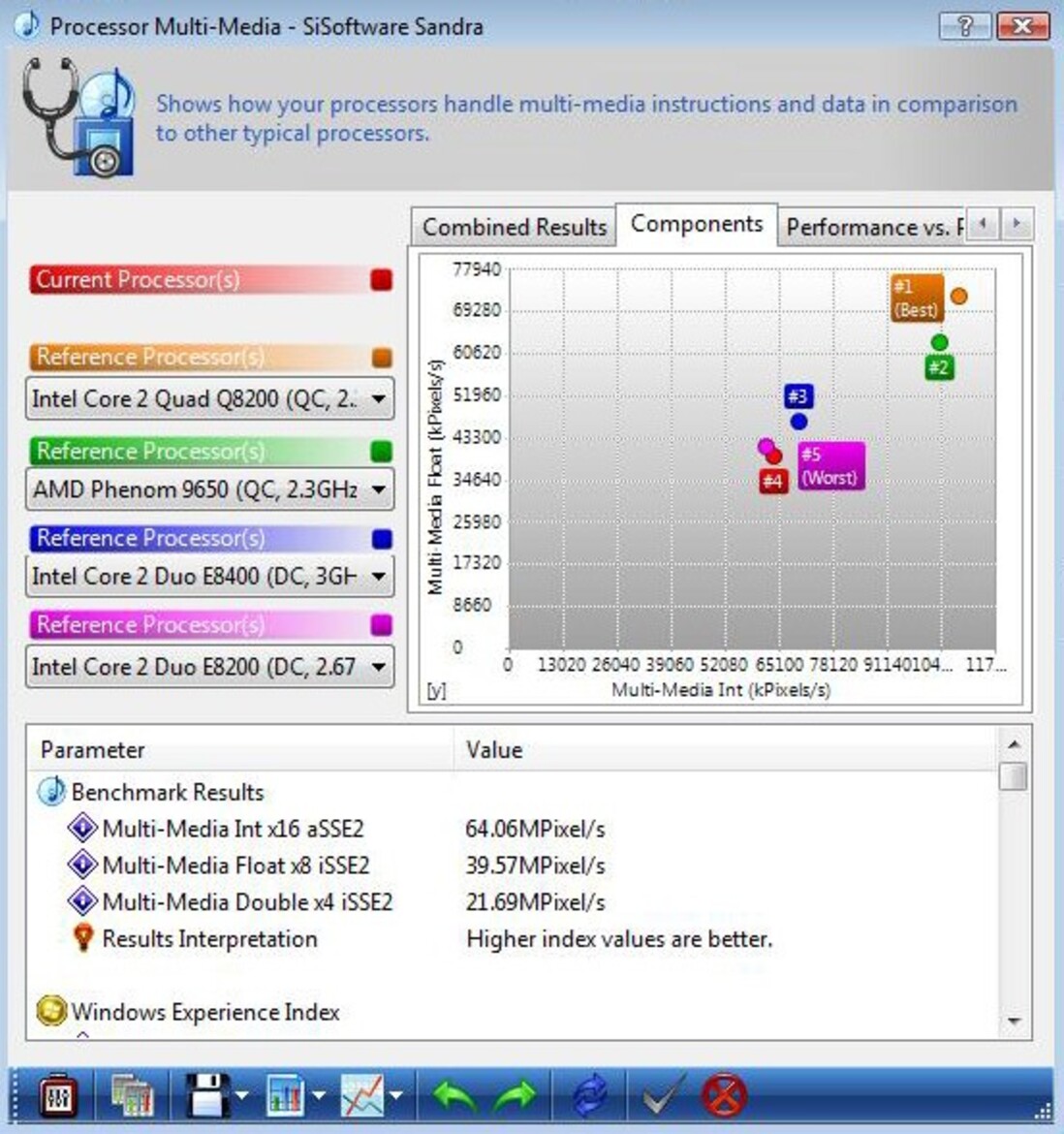This screenshot has width=1064, height=1134.
Task: Select the Windows Experience Index row
Action: click(205, 1012)
